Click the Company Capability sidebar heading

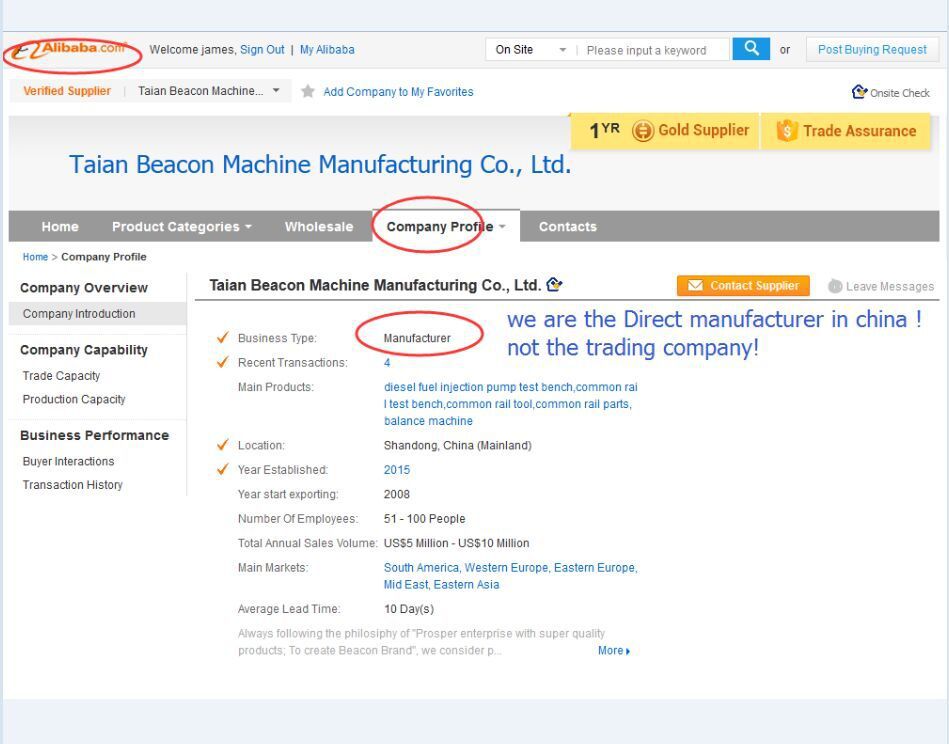[84, 350]
